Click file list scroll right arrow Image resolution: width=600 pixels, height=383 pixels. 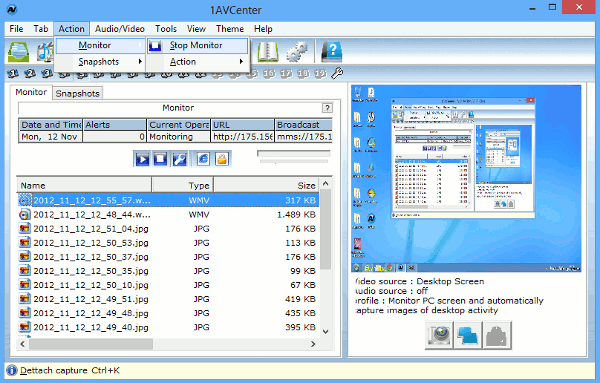pyautogui.click(x=313, y=344)
